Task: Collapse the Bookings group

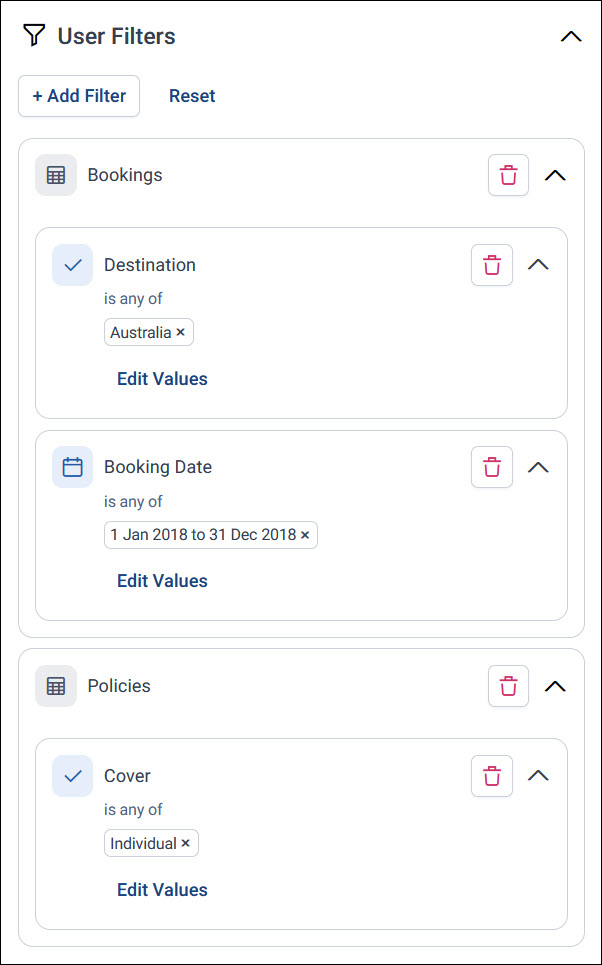Action: (x=555, y=175)
